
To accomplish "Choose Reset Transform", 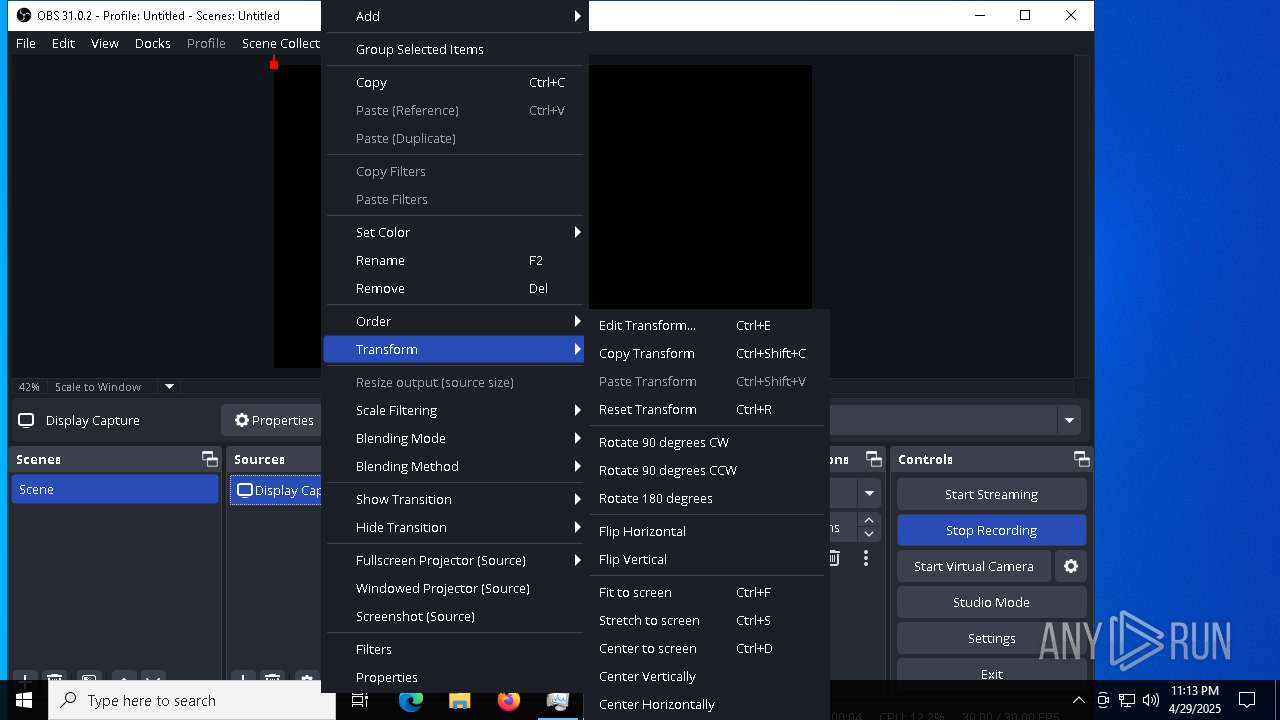I will click(709, 409).
